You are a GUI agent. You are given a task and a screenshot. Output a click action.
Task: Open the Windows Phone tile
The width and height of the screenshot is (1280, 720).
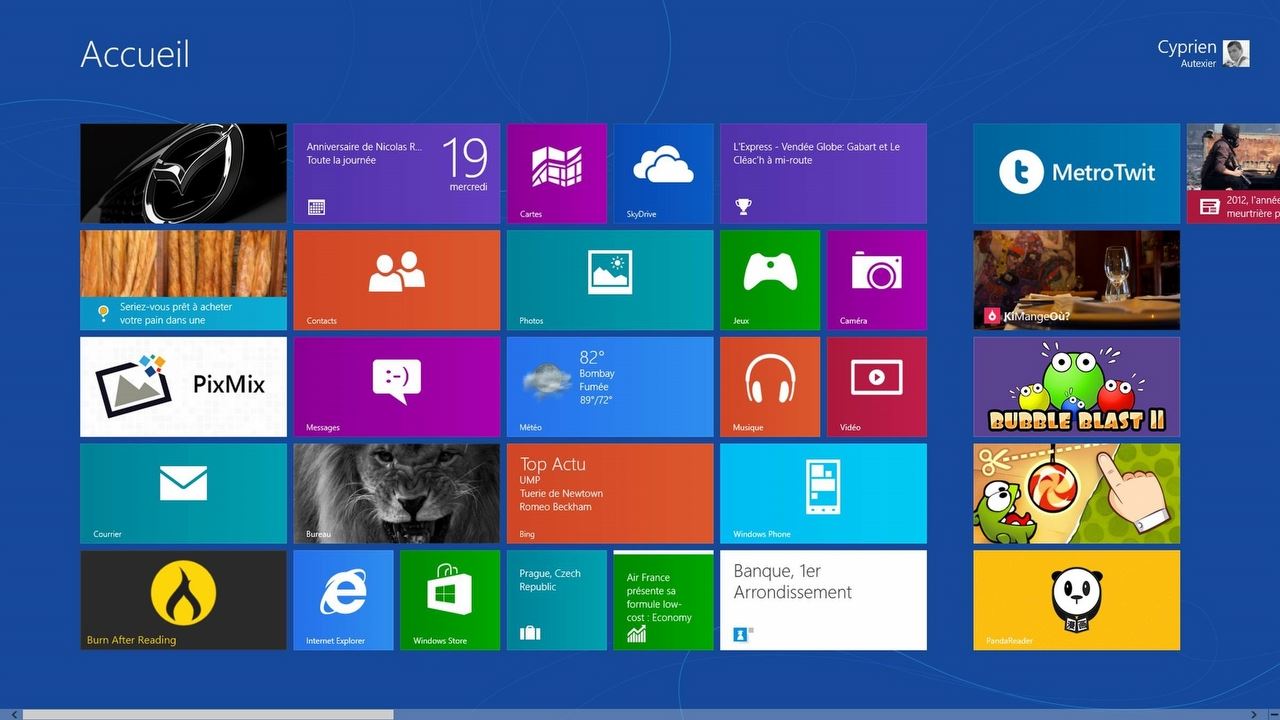point(823,493)
